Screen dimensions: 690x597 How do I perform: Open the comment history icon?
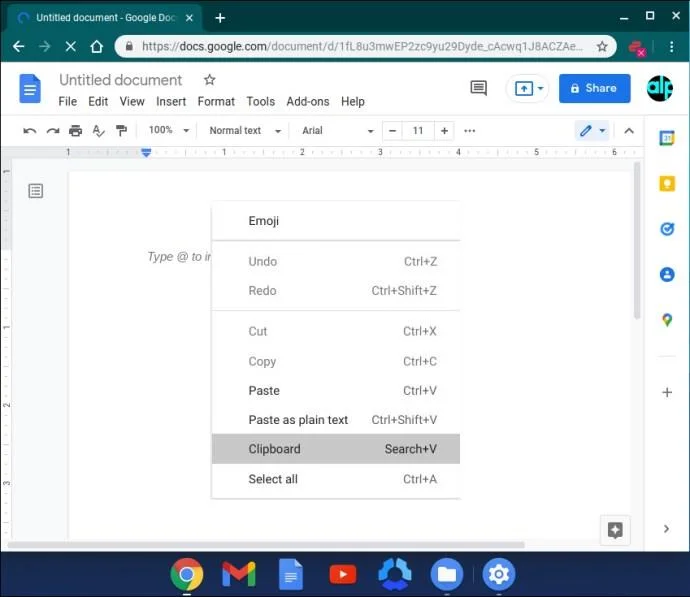tap(478, 88)
